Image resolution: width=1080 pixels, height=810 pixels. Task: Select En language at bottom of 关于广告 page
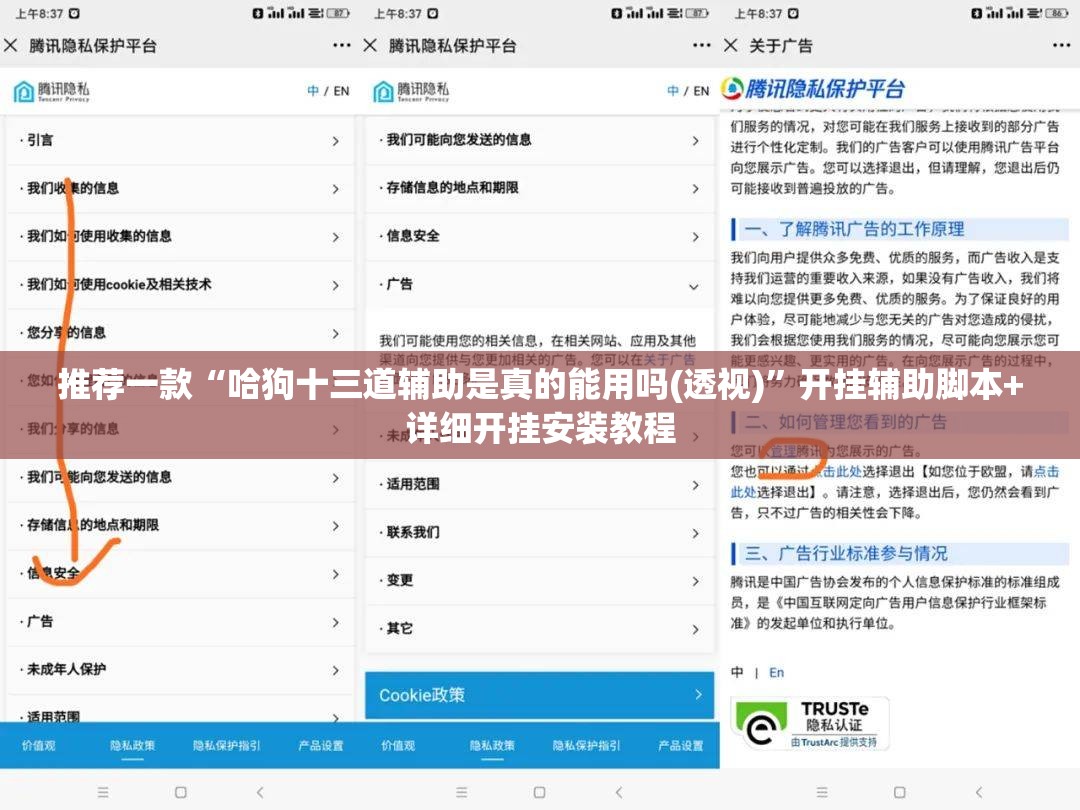click(776, 672)
